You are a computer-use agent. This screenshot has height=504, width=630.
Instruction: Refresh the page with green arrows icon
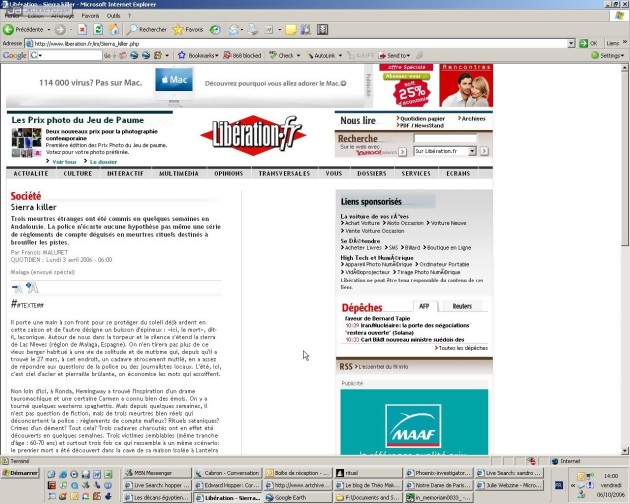[x=98, y=29]
